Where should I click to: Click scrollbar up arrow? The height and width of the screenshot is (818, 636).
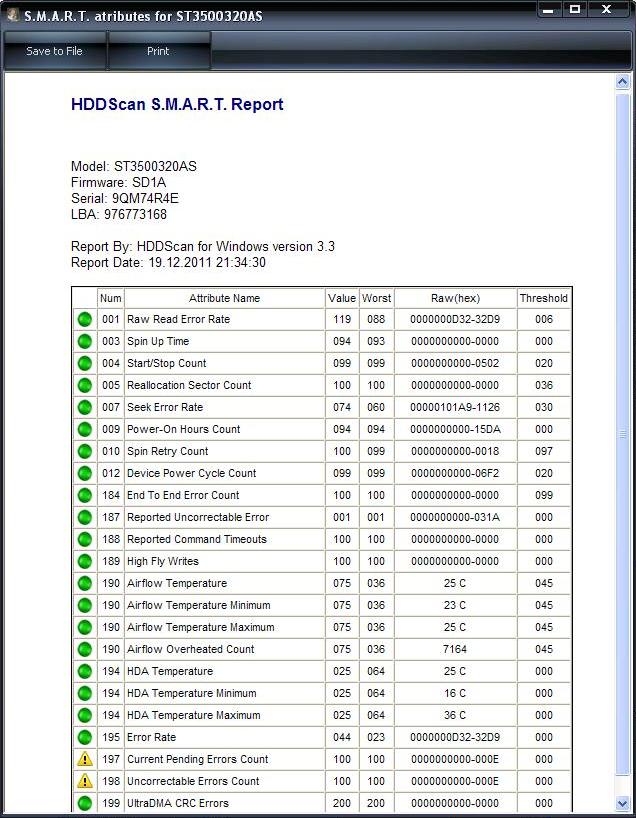click(x=622, y=82)
